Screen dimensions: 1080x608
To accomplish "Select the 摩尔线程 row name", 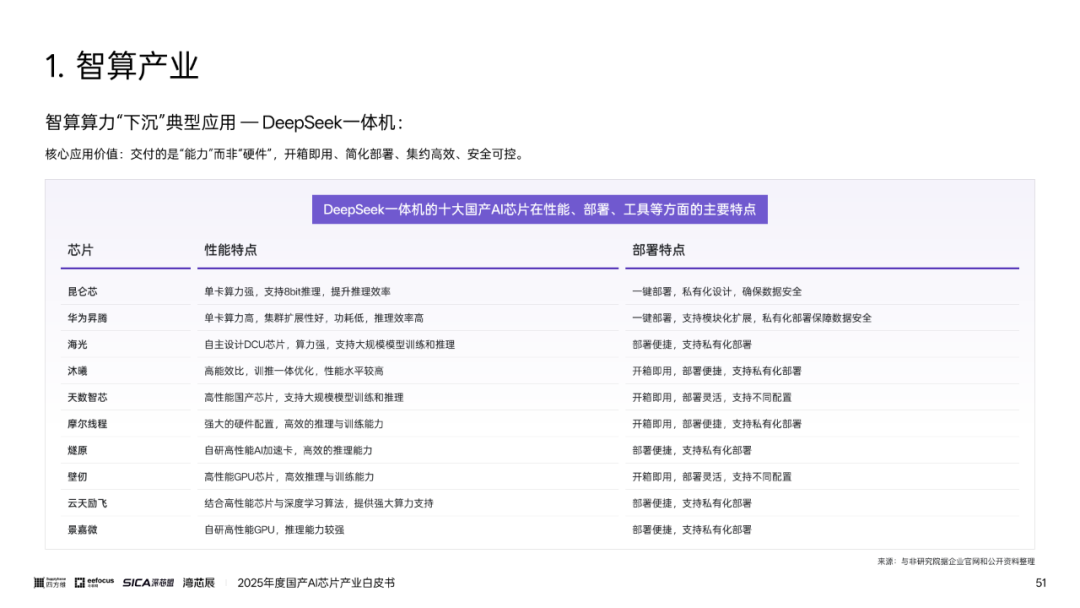I will (87, 424).
